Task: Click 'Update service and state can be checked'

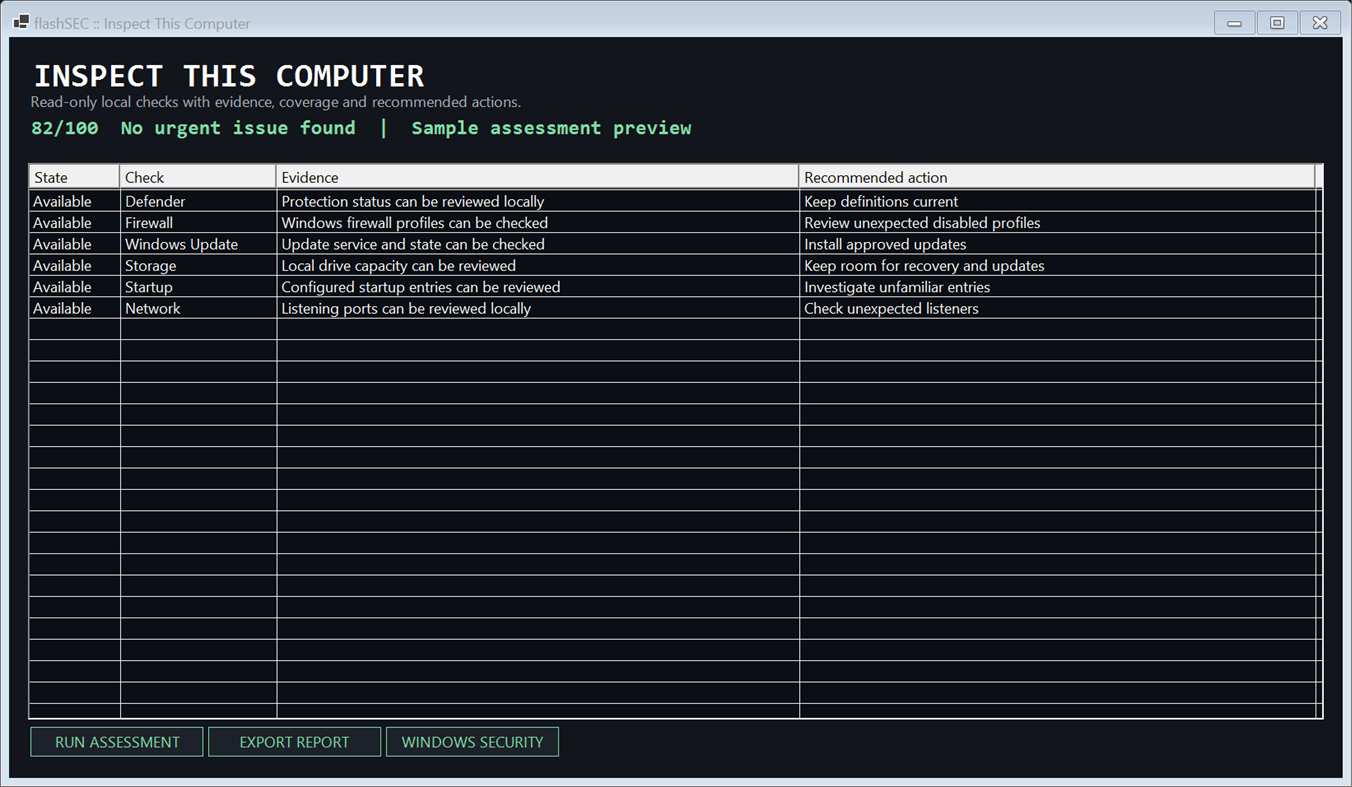Action: 413,244
